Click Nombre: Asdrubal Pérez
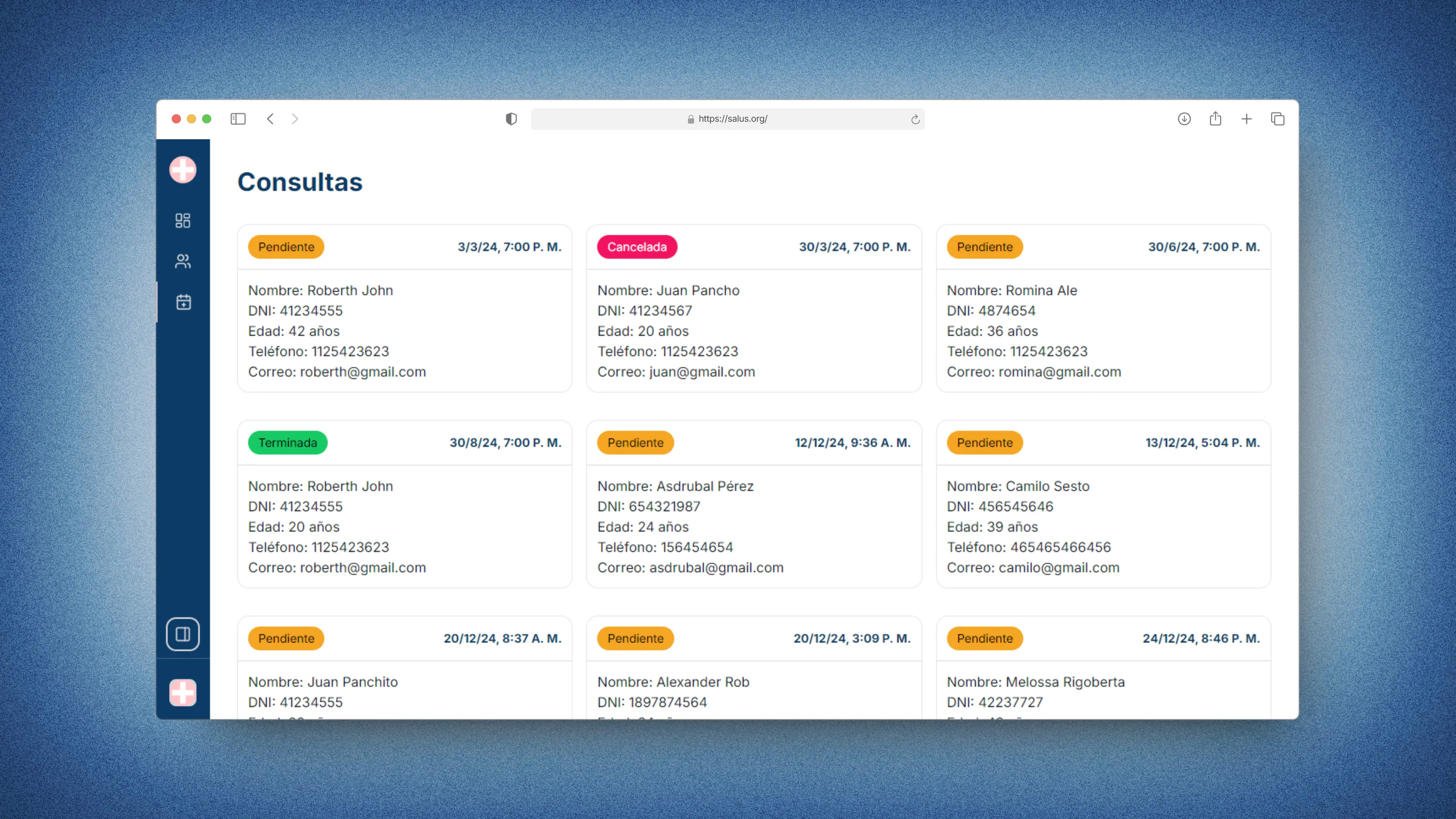Screen dimensions: 1456x819 [675, 486]
